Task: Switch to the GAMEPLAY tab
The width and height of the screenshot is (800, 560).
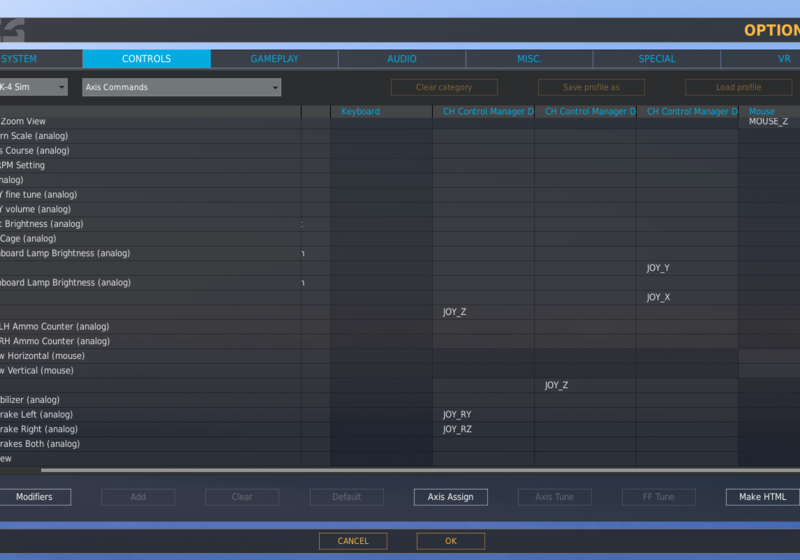Action: coord(274,59)
